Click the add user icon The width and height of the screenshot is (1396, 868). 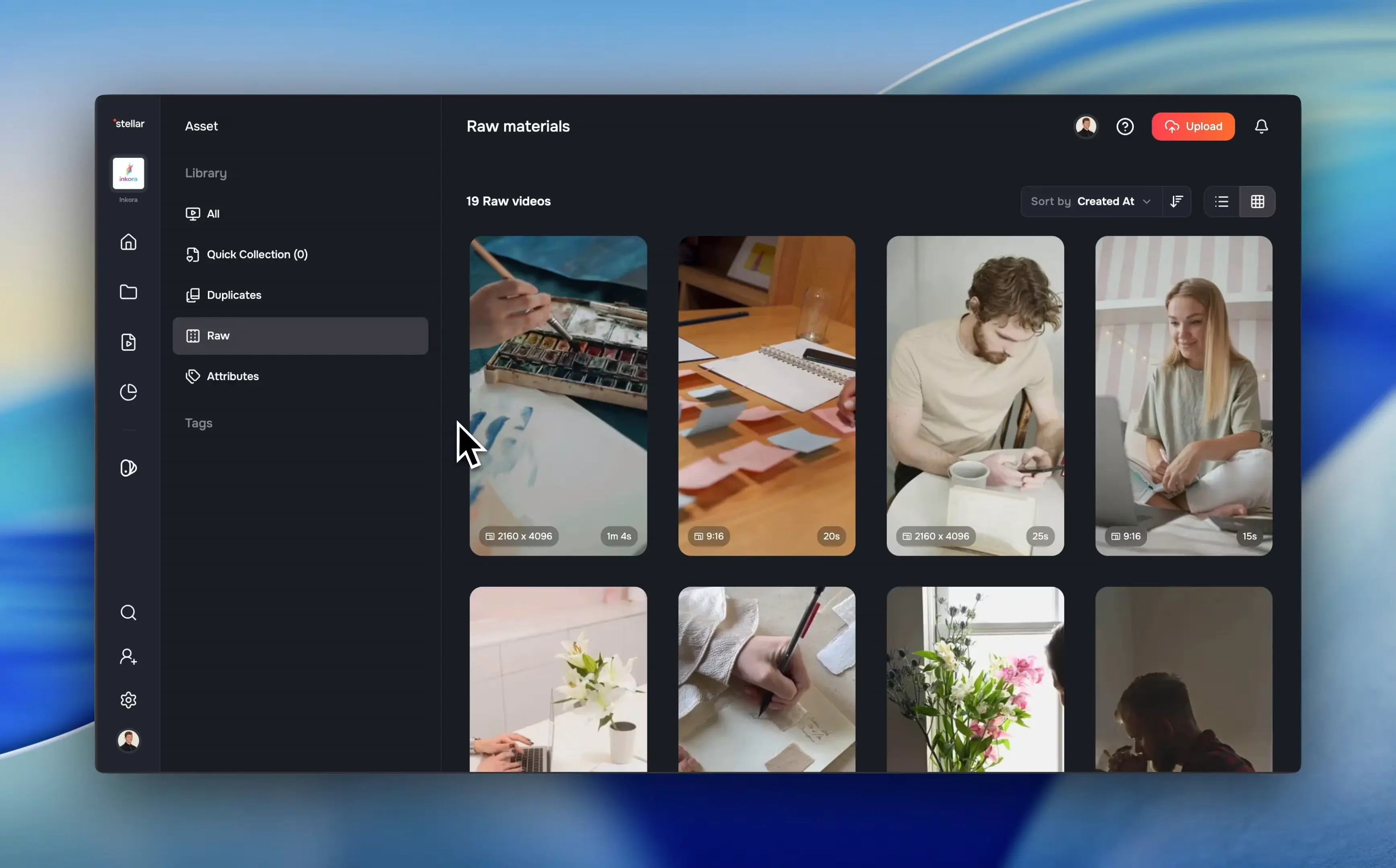coord(129,656)
